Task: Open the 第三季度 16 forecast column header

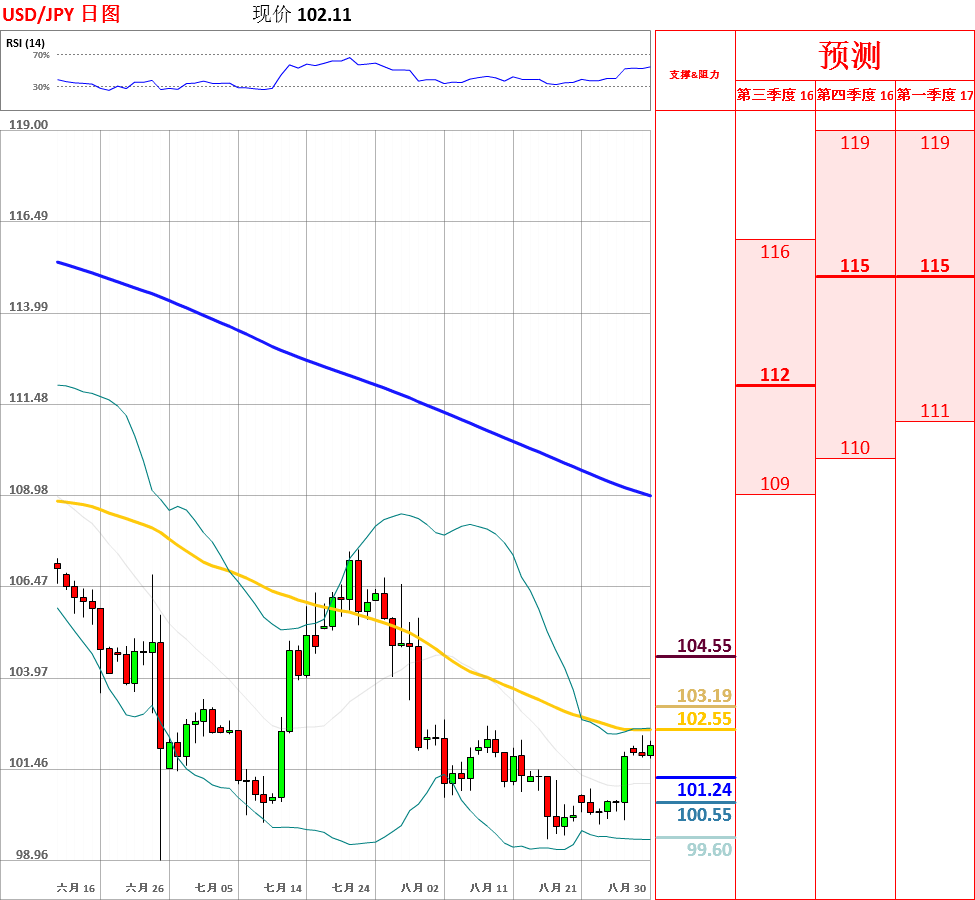Action: click(775, 96)
